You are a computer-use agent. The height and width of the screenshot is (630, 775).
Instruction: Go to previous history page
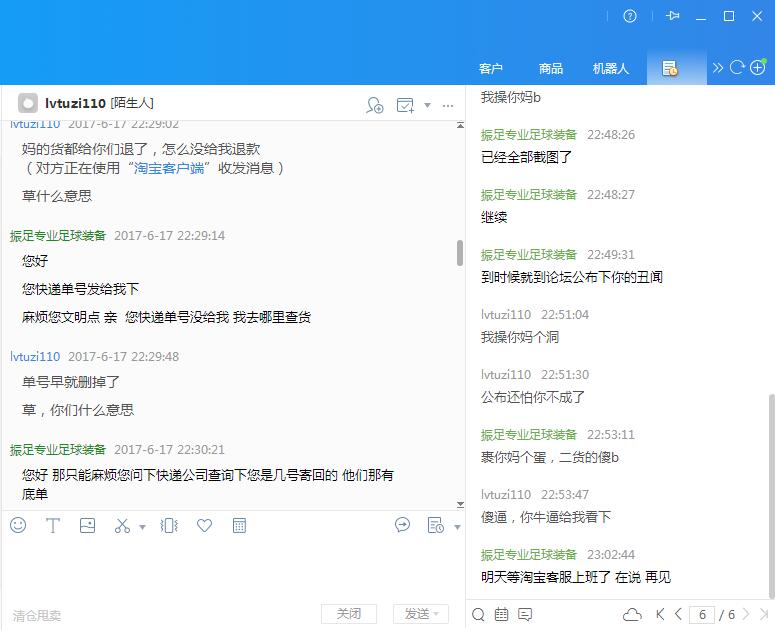point(679,614)
